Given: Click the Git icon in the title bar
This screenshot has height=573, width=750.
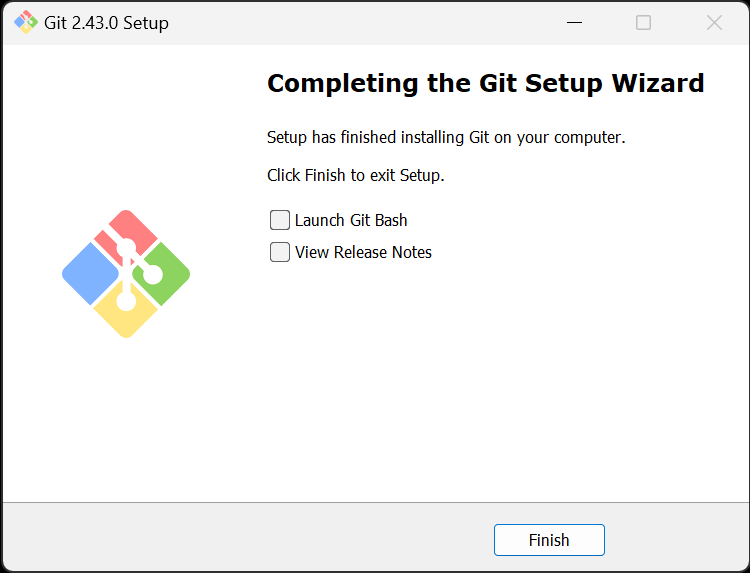Looking at the screenshot, I should (26, 22).
